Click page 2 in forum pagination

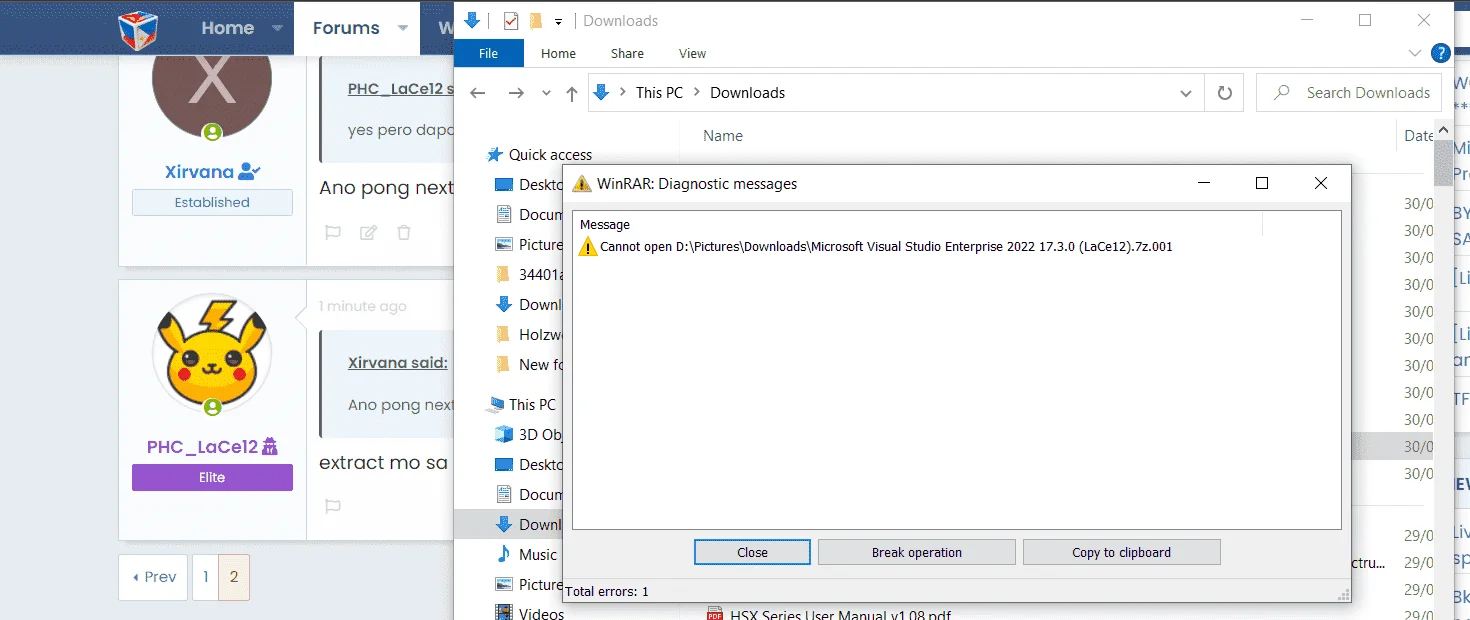tap(234, 577)
